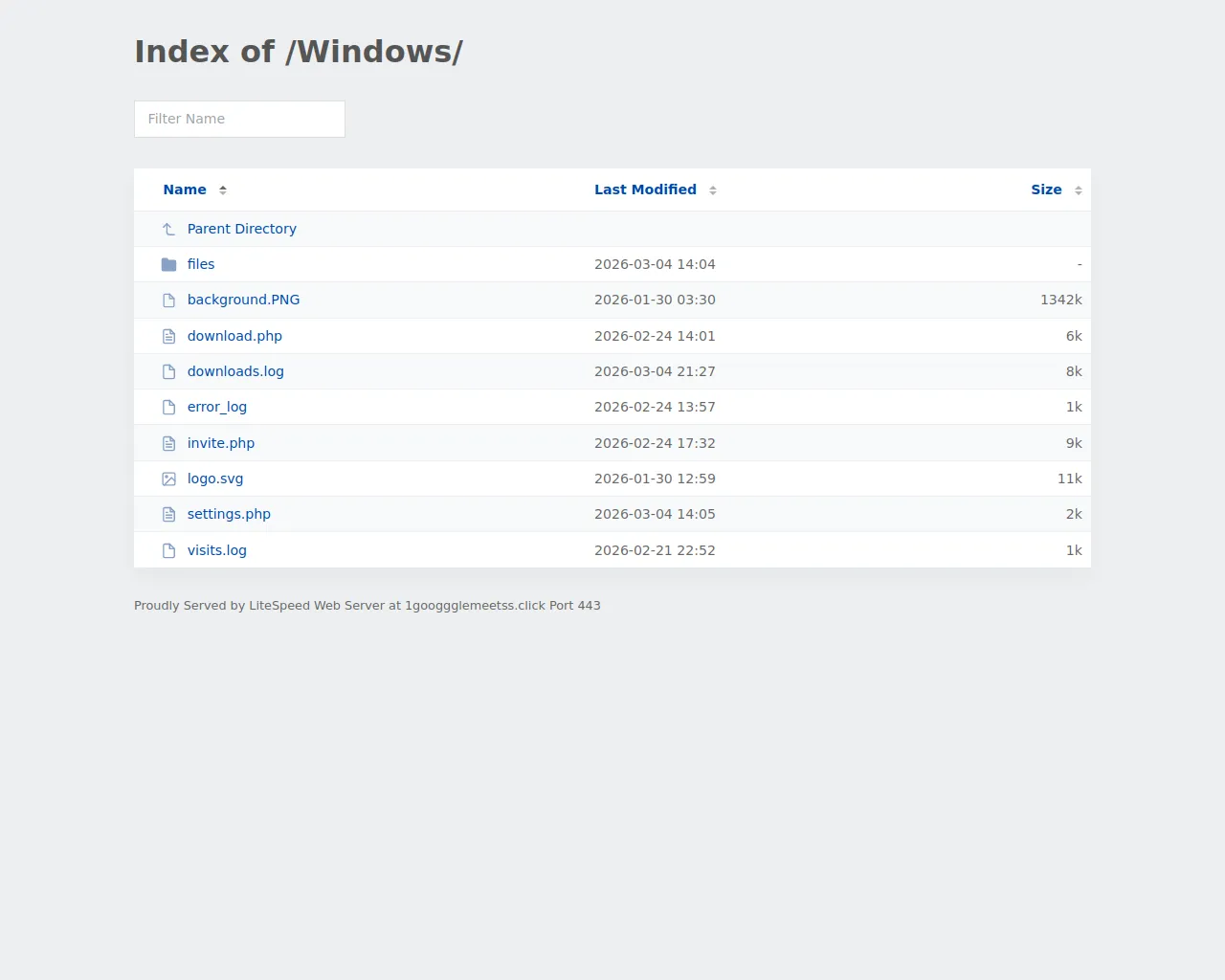Toggle sort arrows beside Size header
This screenshot has width=1225, height=980.
tap(1079, 190)
